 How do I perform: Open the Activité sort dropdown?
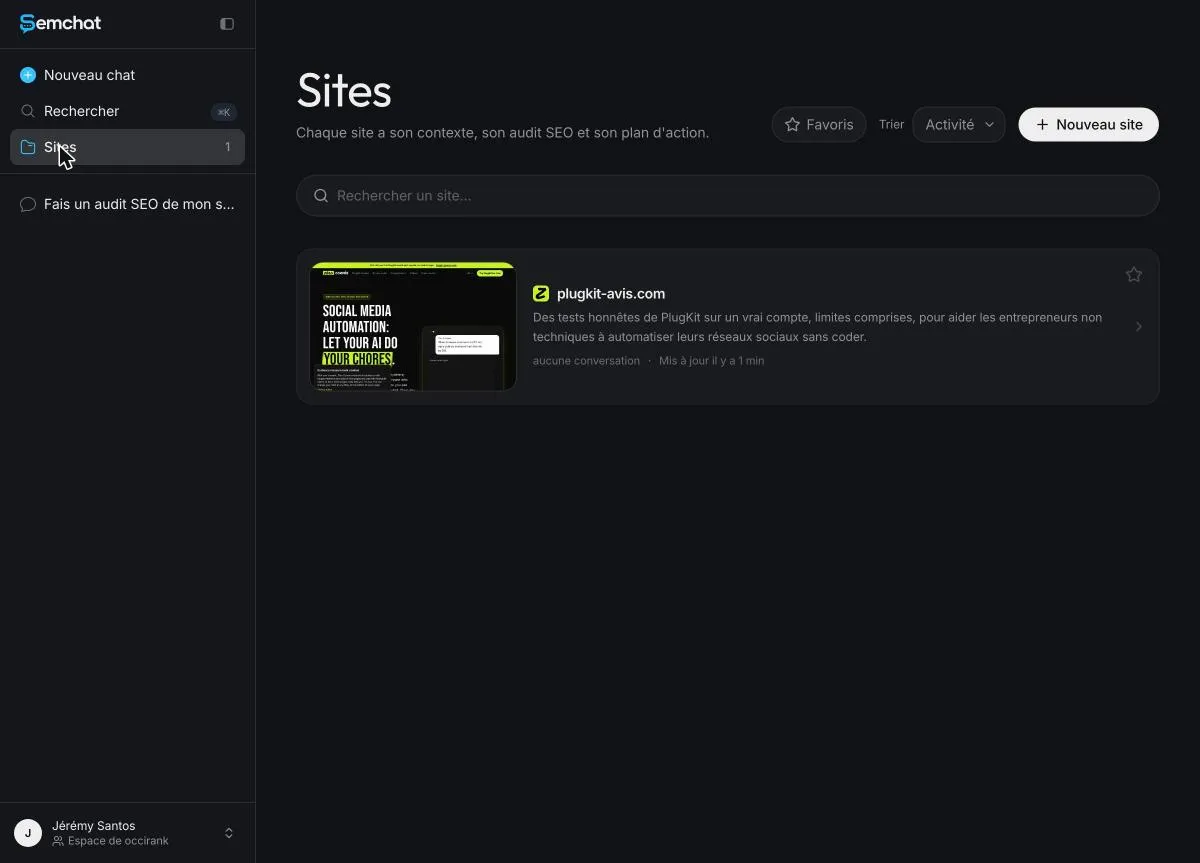click(959, 125)
